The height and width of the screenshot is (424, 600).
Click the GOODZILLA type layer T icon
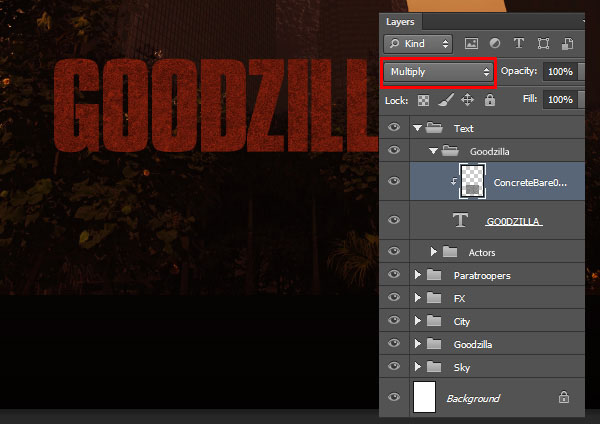460,220
